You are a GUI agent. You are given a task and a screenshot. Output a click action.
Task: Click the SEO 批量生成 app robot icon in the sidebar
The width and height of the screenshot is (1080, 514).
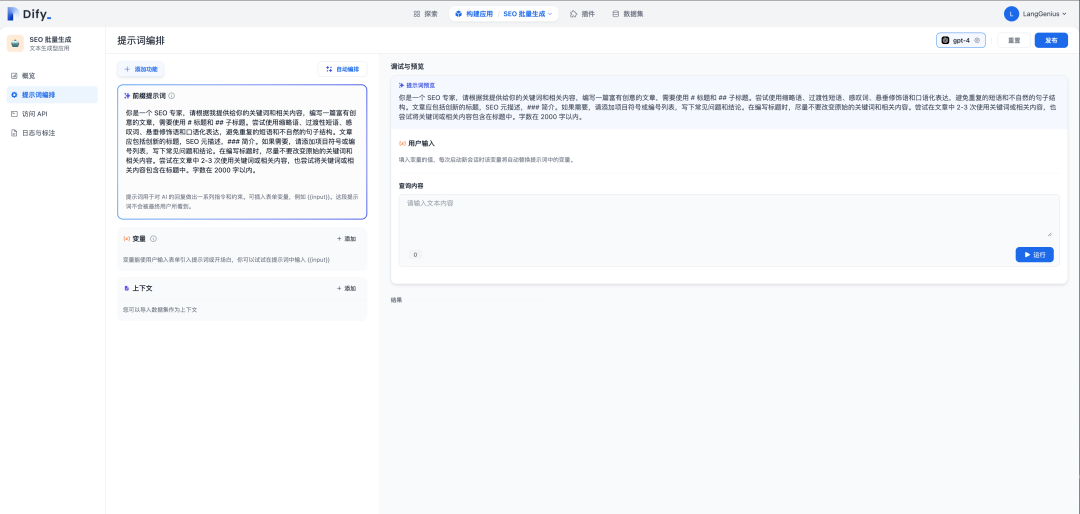tap(15, 43)
